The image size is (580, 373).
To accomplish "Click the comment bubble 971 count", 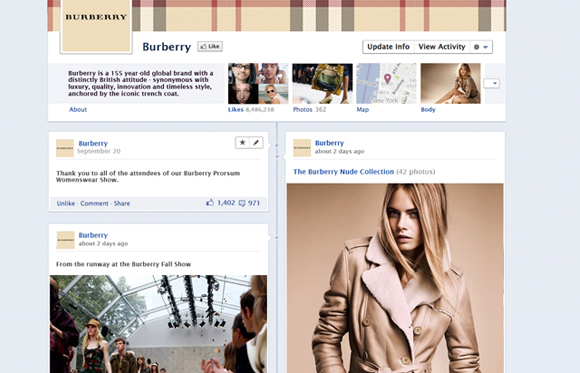I will [249, 203].
